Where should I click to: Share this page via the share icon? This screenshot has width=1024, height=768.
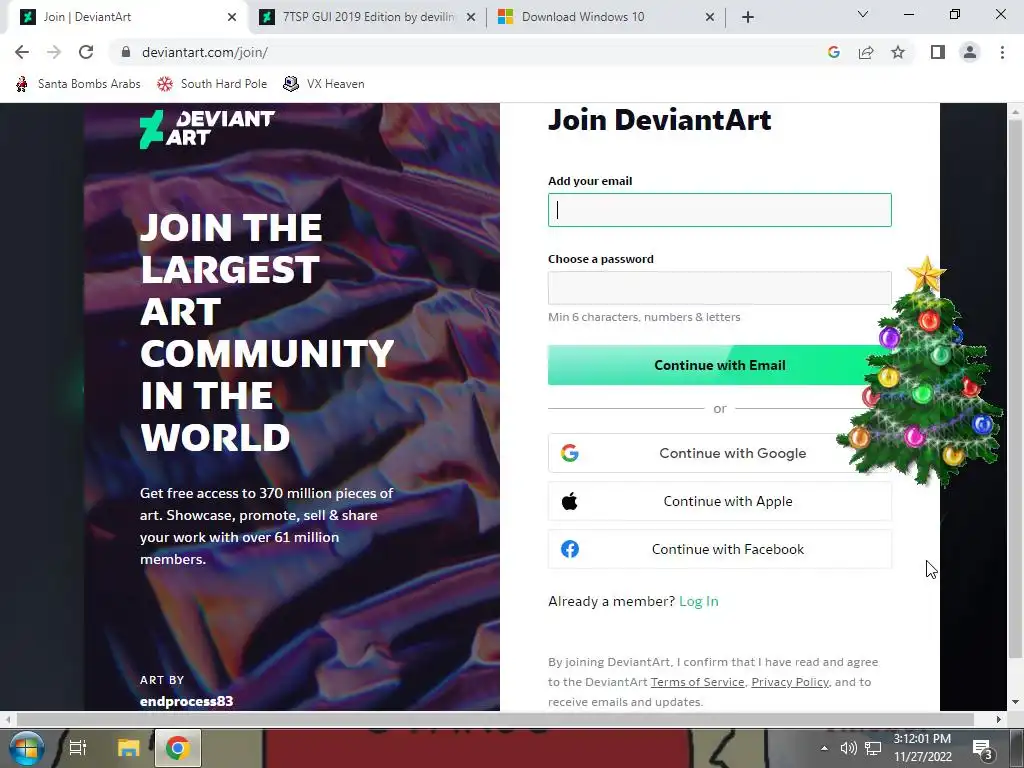(866, 52)
